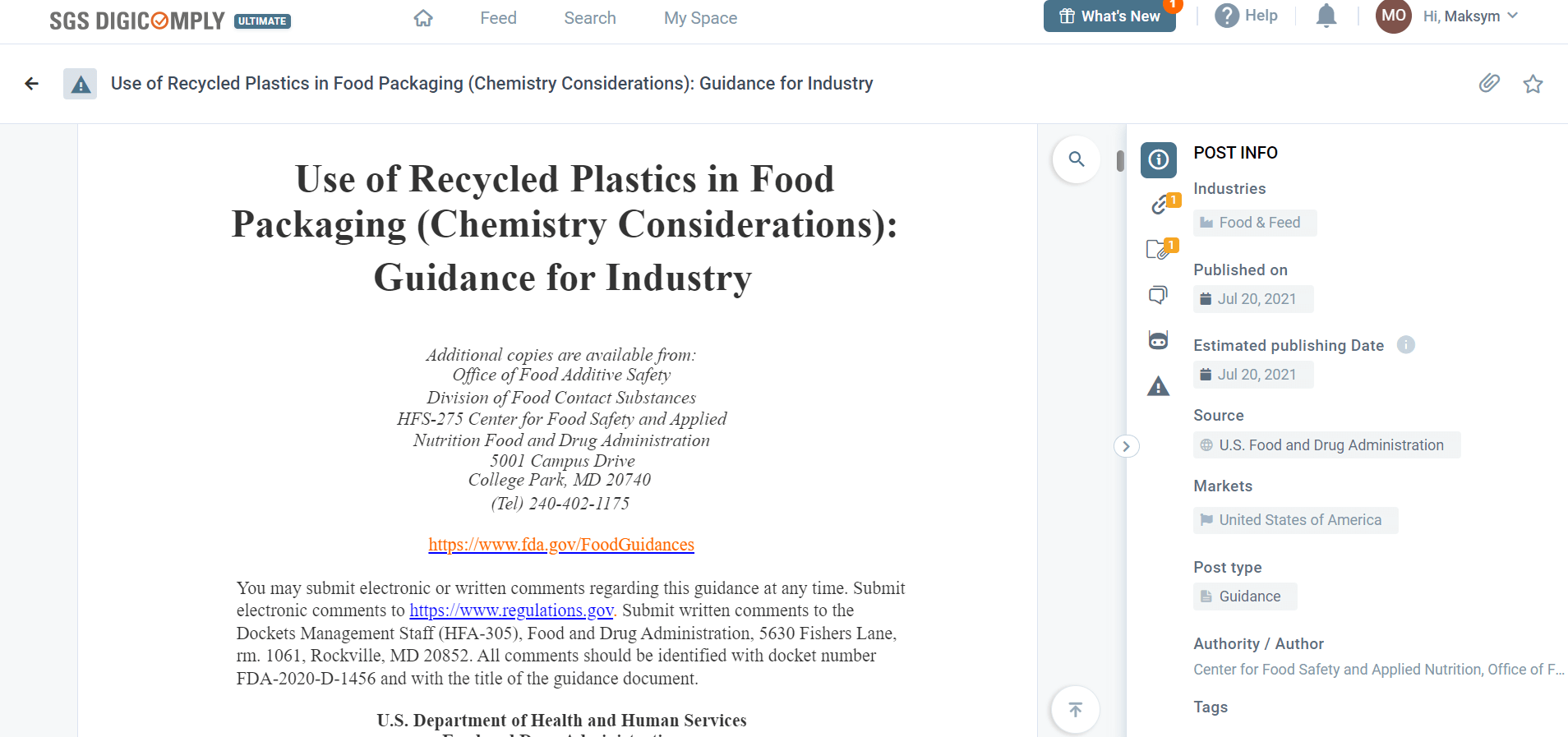Open the AI assistant robot icon
Screen dimensions: 1568x737
point(1158,340)
